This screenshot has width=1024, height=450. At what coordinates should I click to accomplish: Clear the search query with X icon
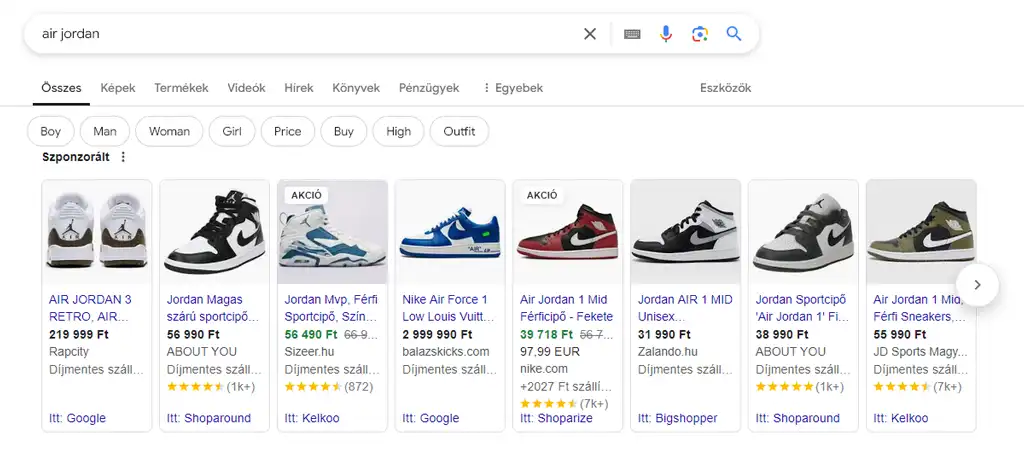click(x=590, y=34)
